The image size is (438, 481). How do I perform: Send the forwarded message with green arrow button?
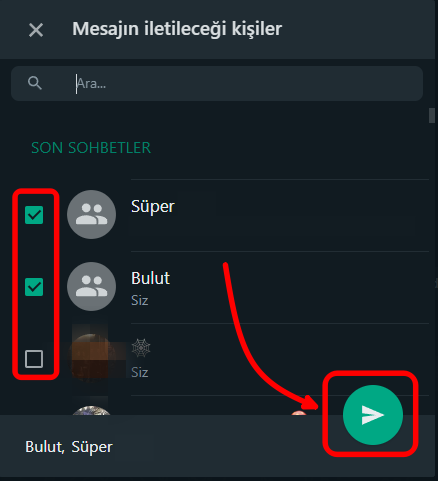pos(373,415)
